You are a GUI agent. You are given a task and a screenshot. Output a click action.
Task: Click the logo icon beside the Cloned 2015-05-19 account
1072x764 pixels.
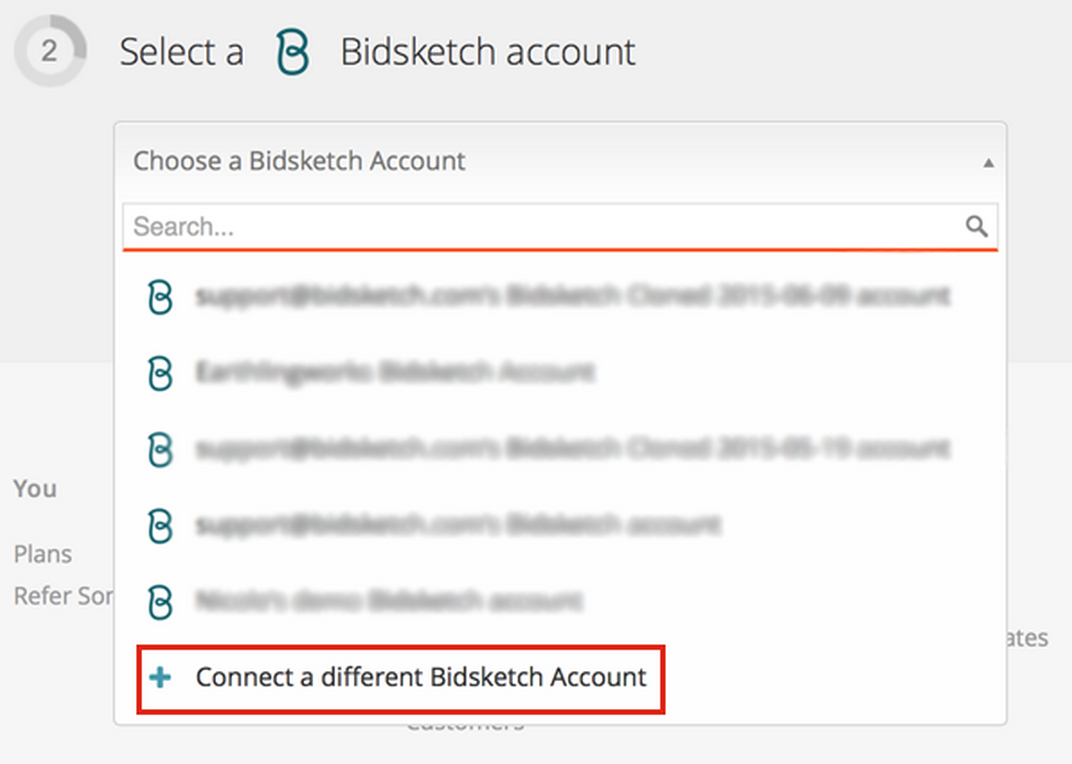tap(160, 450)
